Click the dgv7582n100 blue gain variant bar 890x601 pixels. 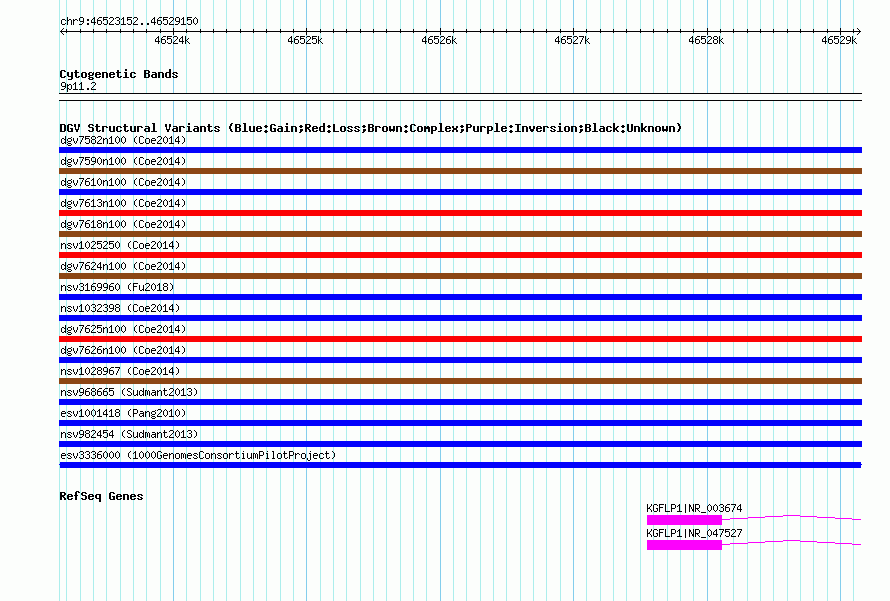[460, 150]
